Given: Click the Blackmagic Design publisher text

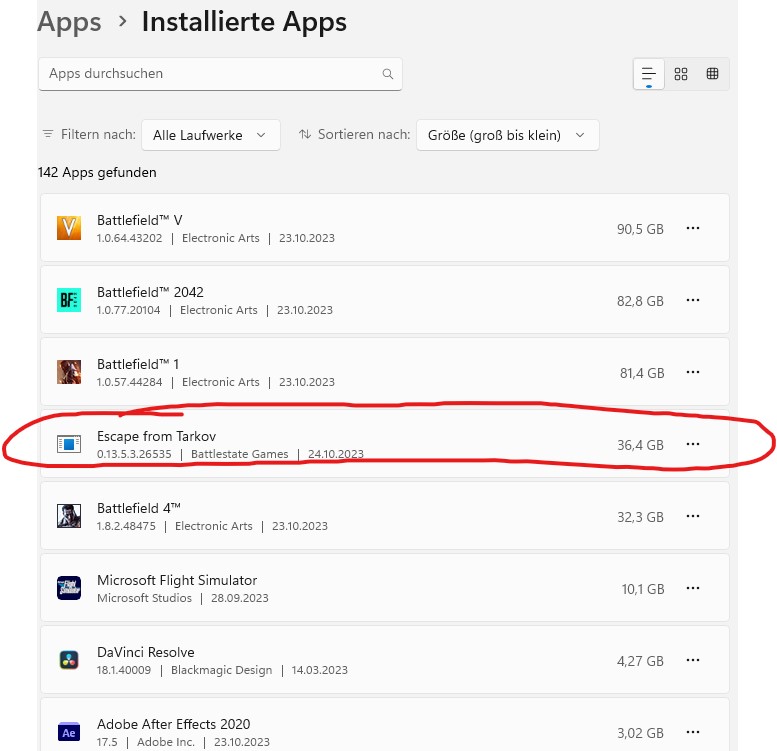Looking at the screenshot, I should tap(222, 670).
